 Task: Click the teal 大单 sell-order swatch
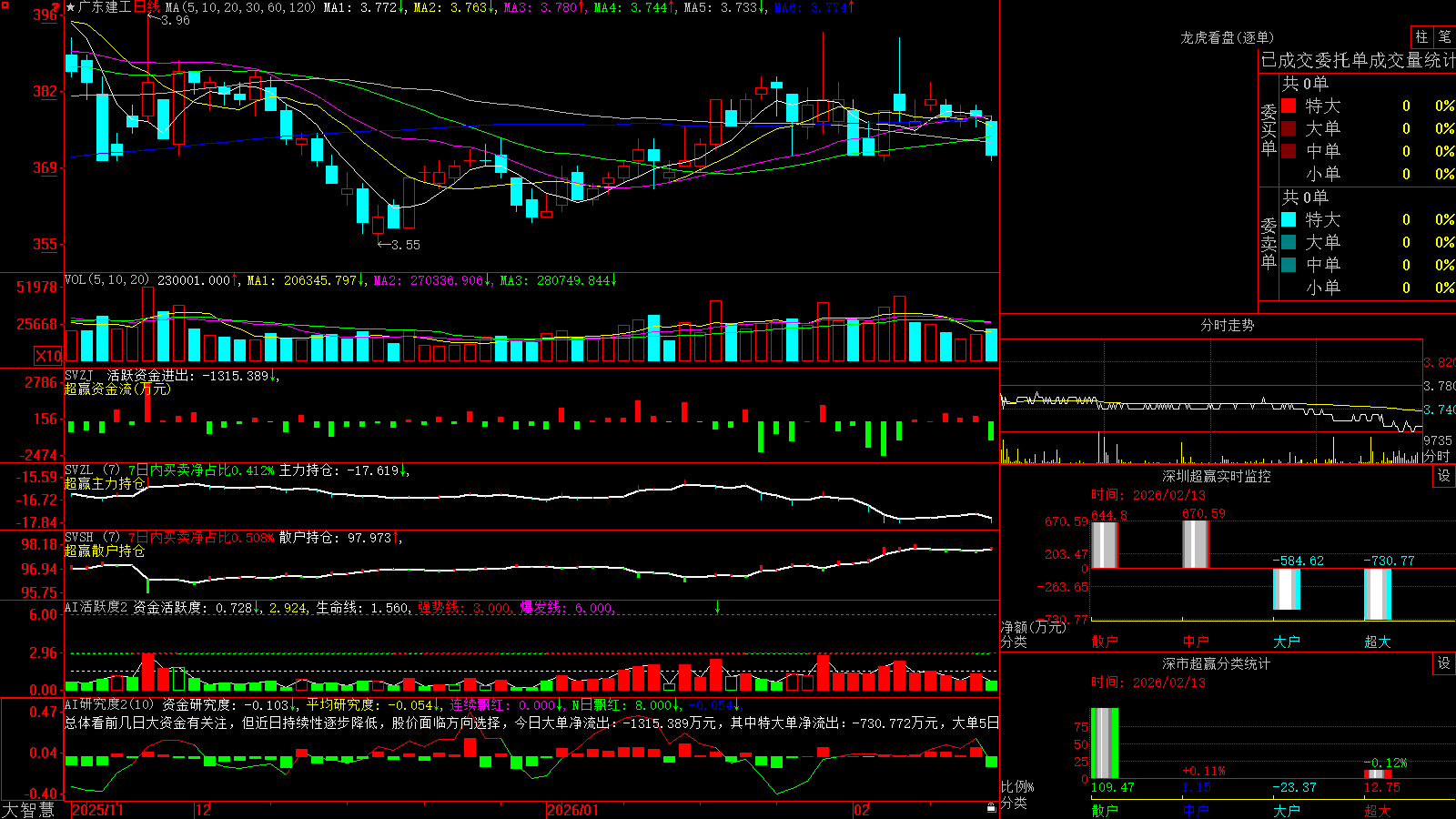click(x=1289, y=242)
